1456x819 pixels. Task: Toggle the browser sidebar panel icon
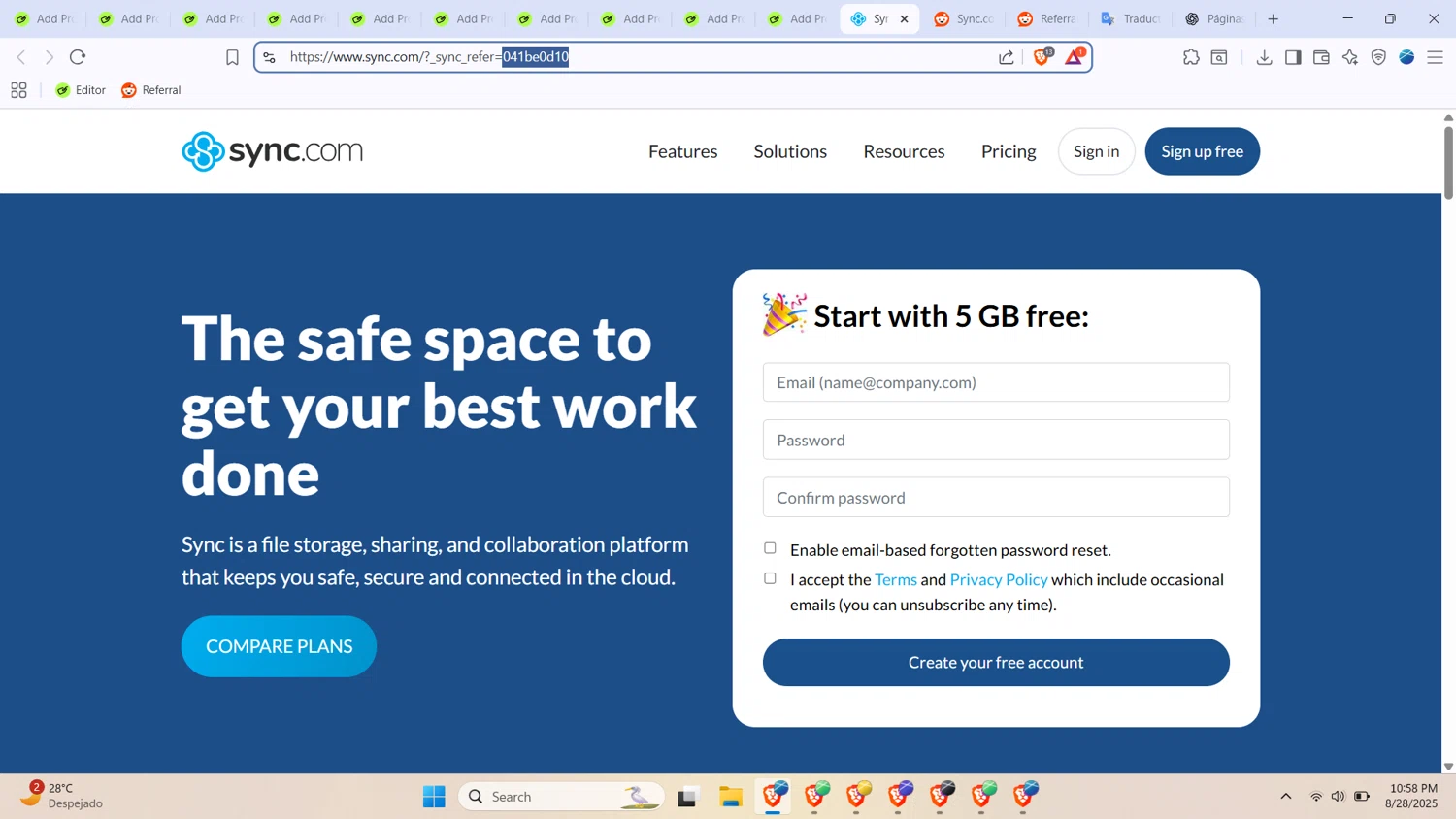(1293, 57)
